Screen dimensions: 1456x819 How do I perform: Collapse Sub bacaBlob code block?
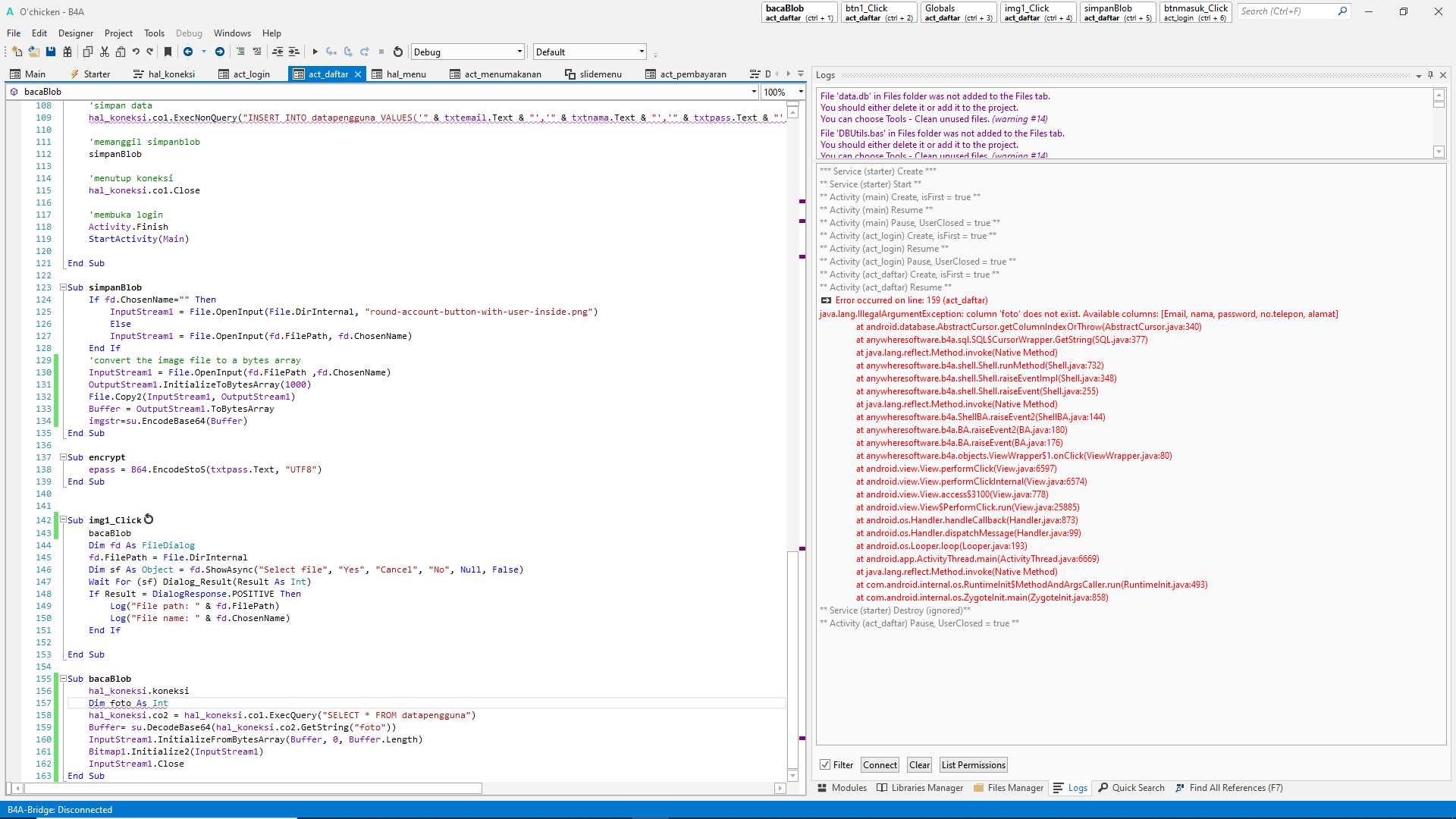pos(64,679)
